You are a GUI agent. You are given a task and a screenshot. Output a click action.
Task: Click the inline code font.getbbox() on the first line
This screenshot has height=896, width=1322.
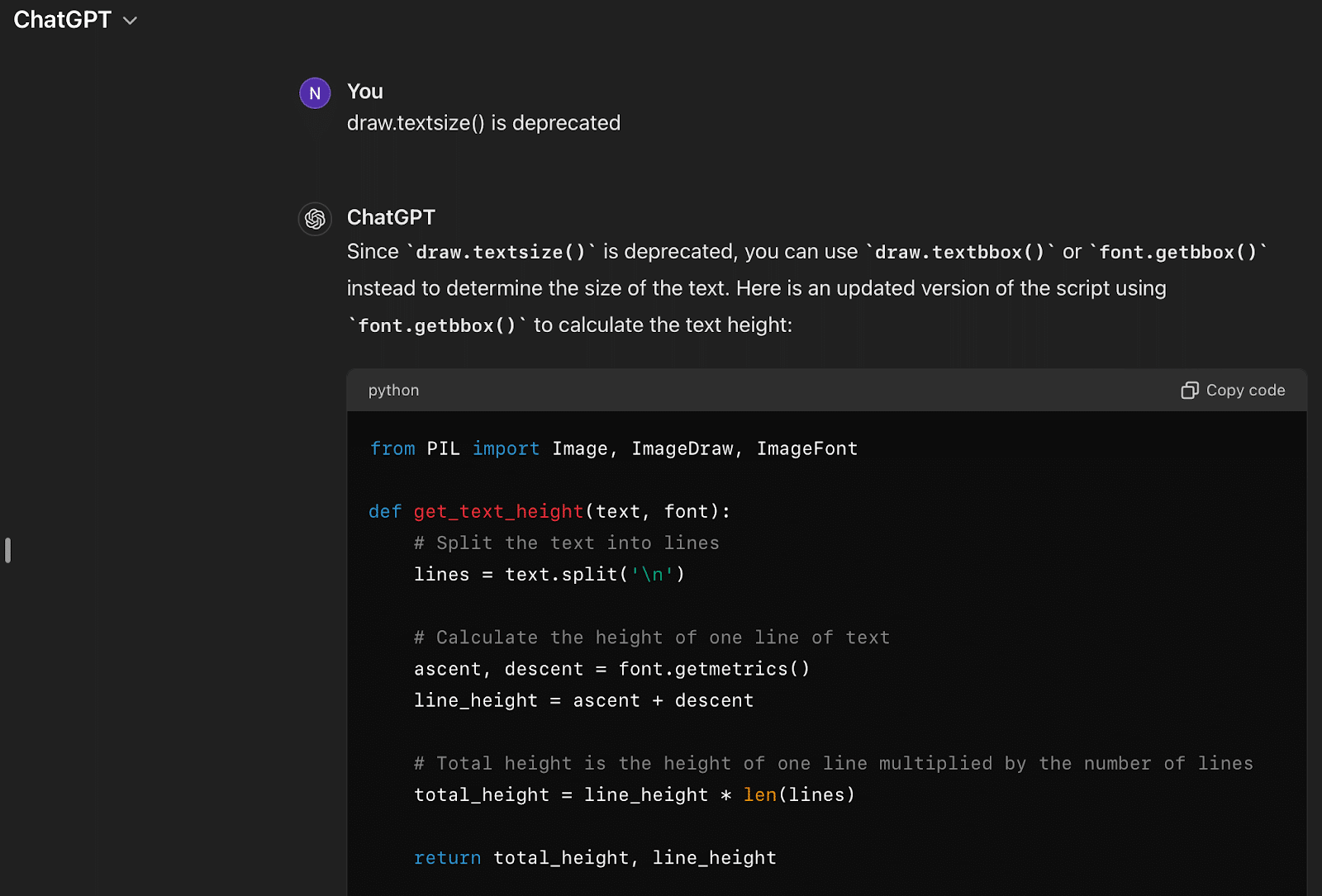tap(1177, 253)
